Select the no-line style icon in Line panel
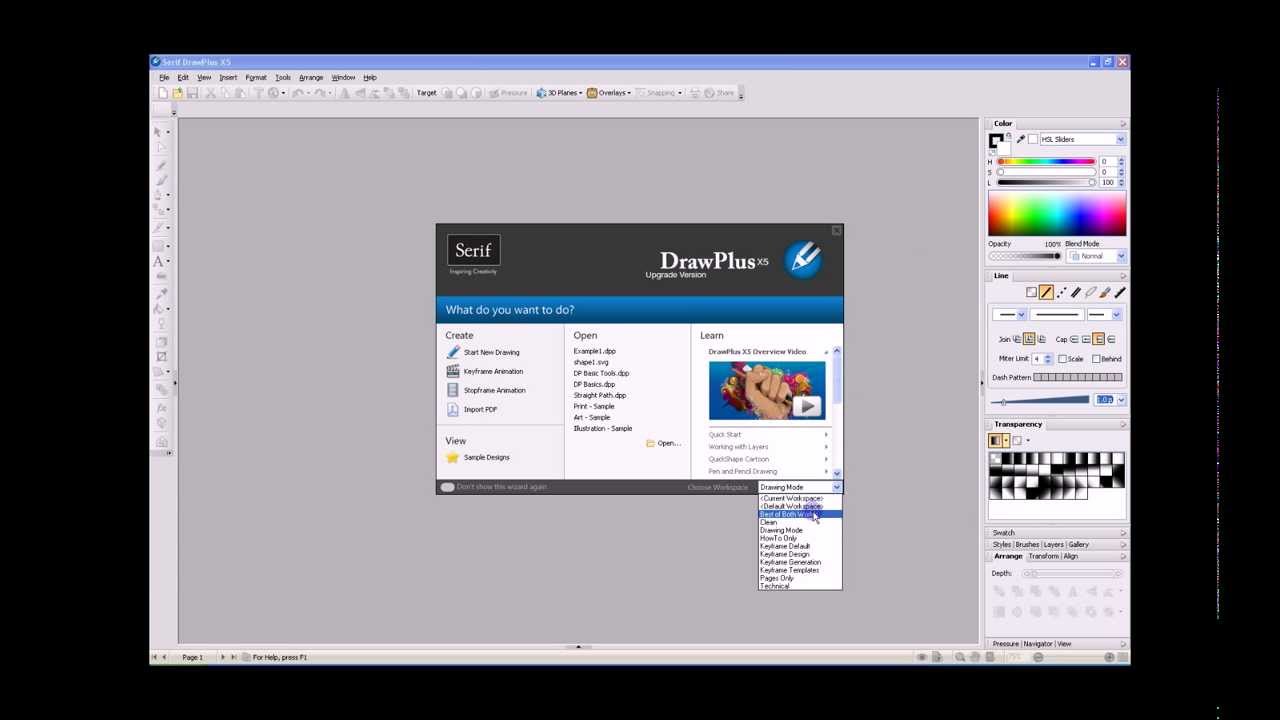 [1031, 292]
